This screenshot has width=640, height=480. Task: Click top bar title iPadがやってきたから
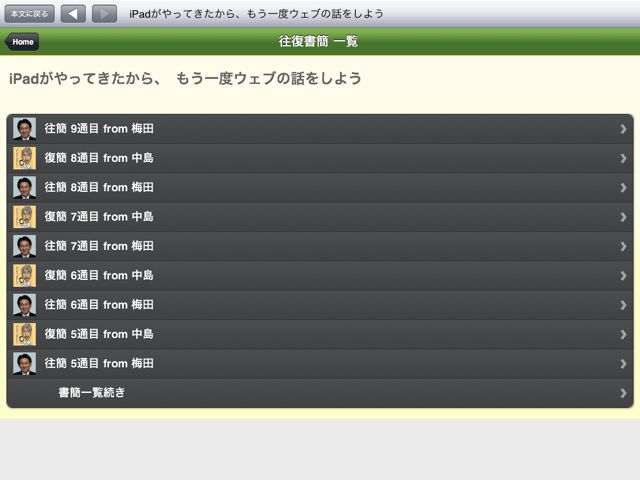point(256,14)
